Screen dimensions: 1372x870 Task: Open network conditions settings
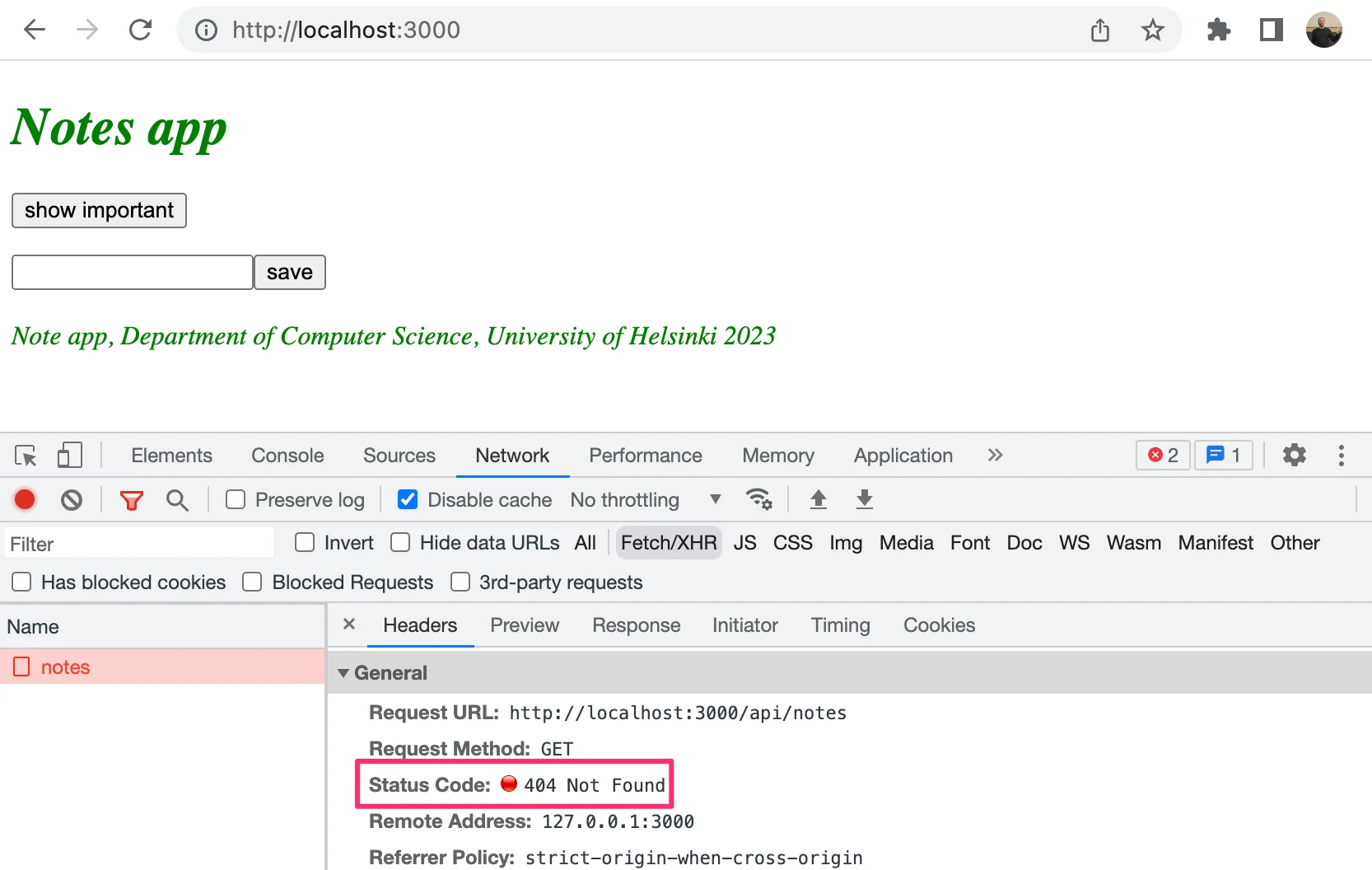tap(758, 499)
